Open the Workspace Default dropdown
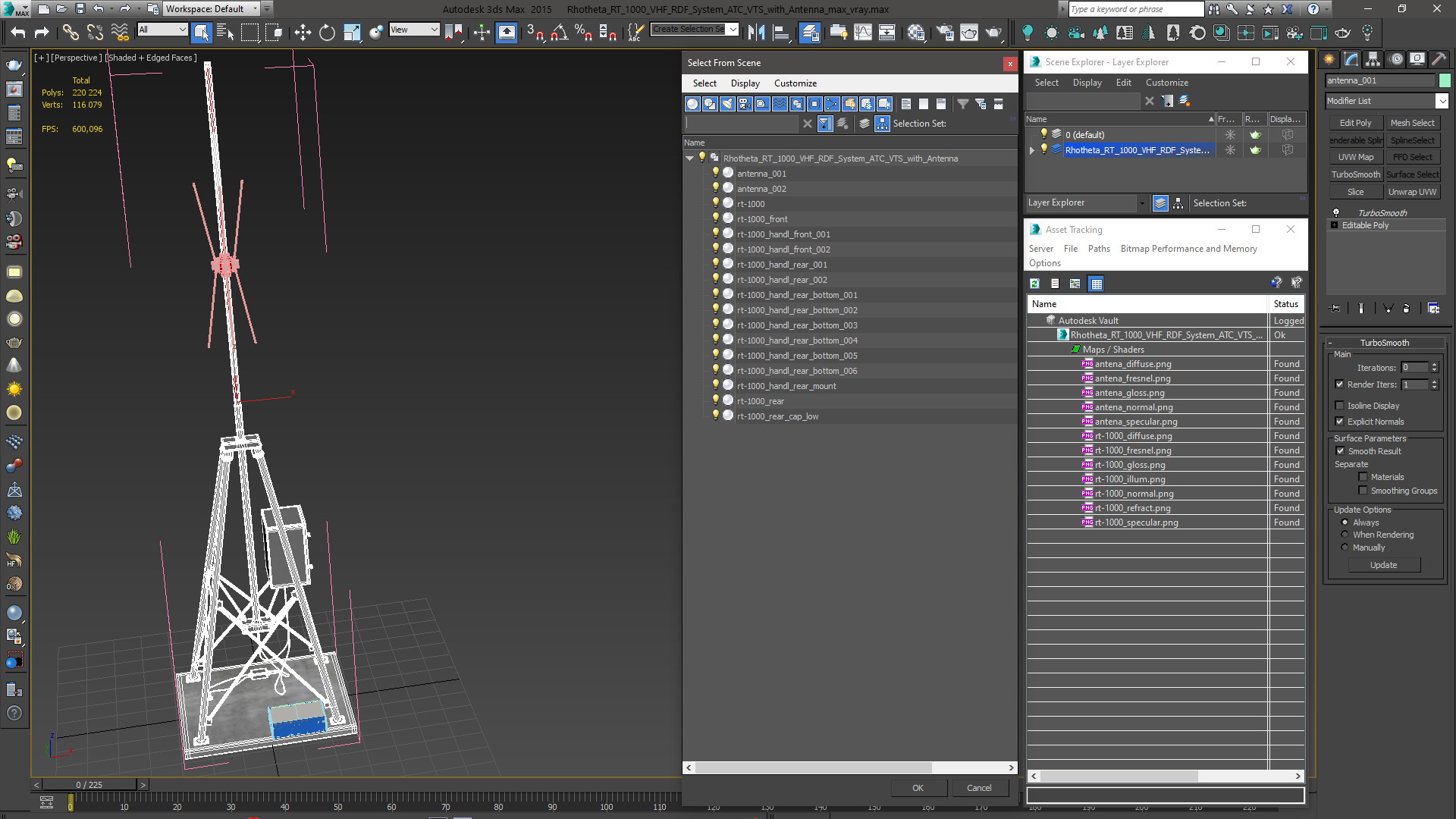The image size is (1456, 819). [x=212, y=9]
